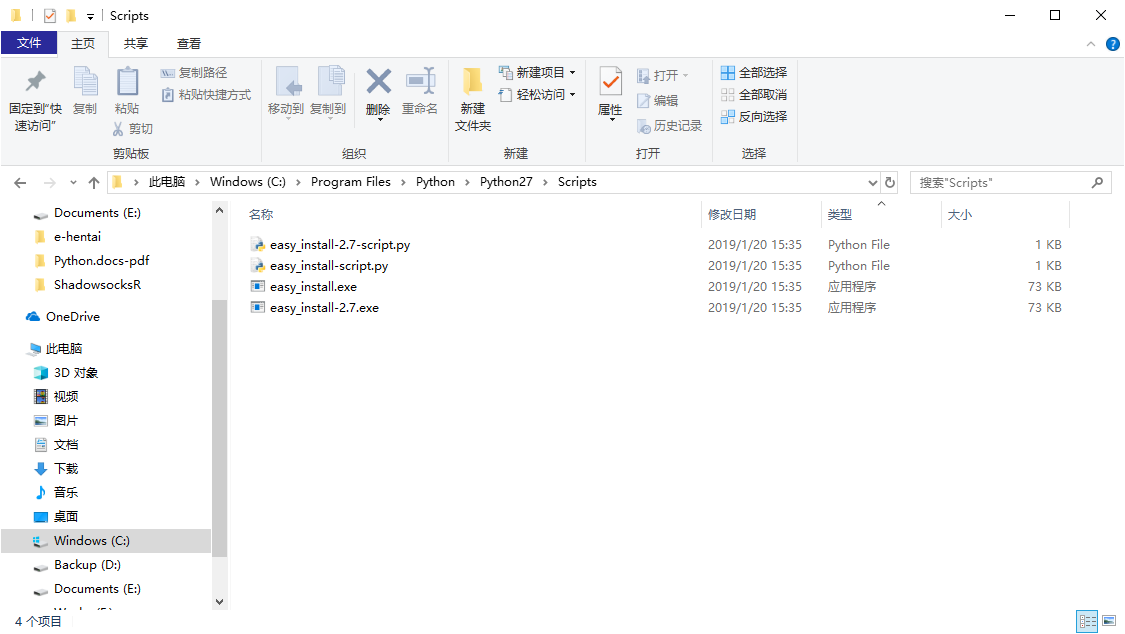Open Python.docs-pdf in the sidebar

(x=101, y=260)
